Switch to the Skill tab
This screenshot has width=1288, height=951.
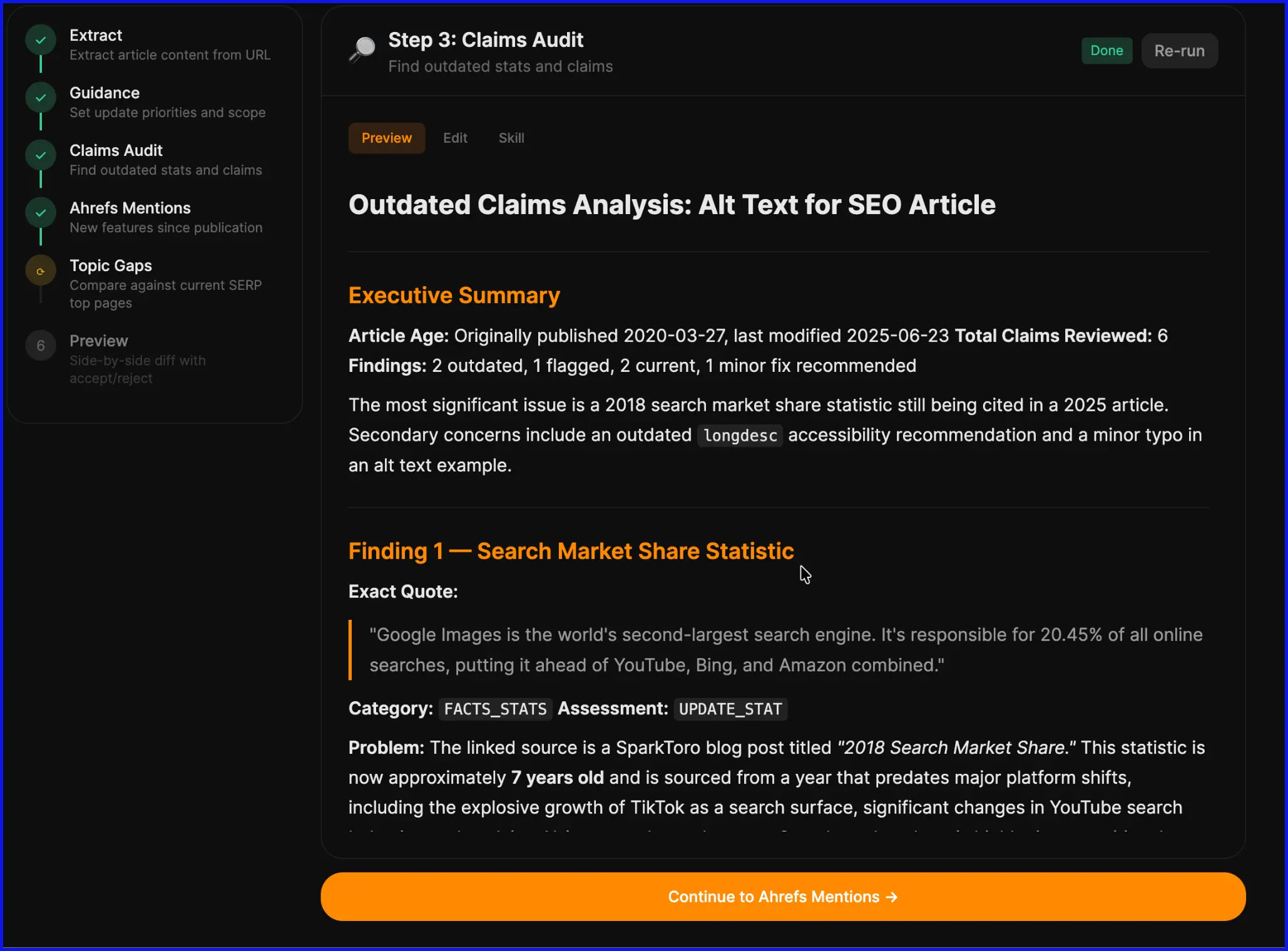tap(511, 138)
